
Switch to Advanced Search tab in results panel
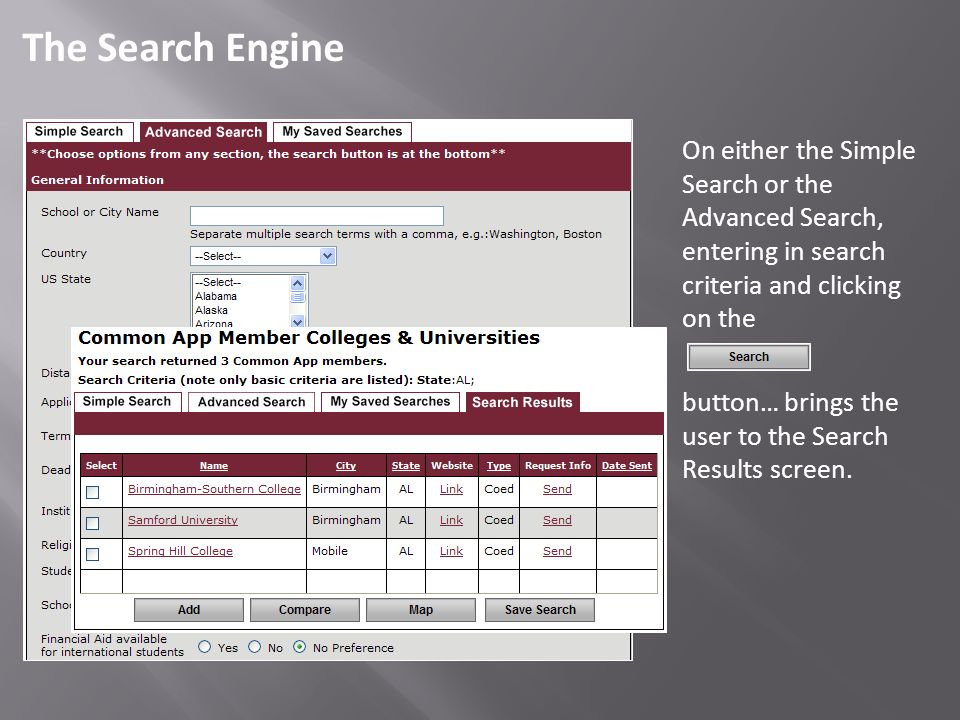tap(252, 402)
